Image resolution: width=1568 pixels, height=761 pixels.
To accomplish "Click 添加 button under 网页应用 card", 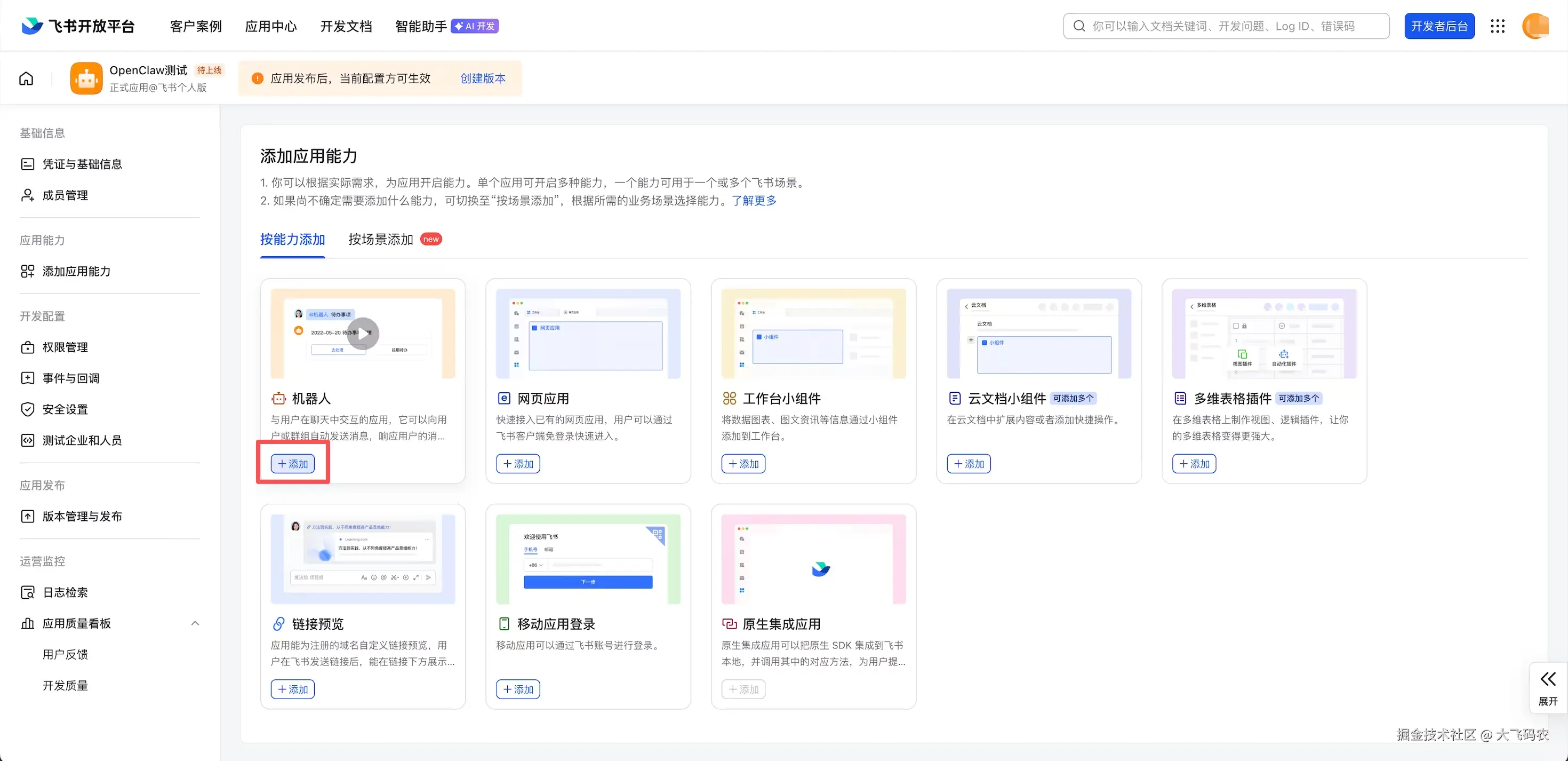I will tap(518, 464).
